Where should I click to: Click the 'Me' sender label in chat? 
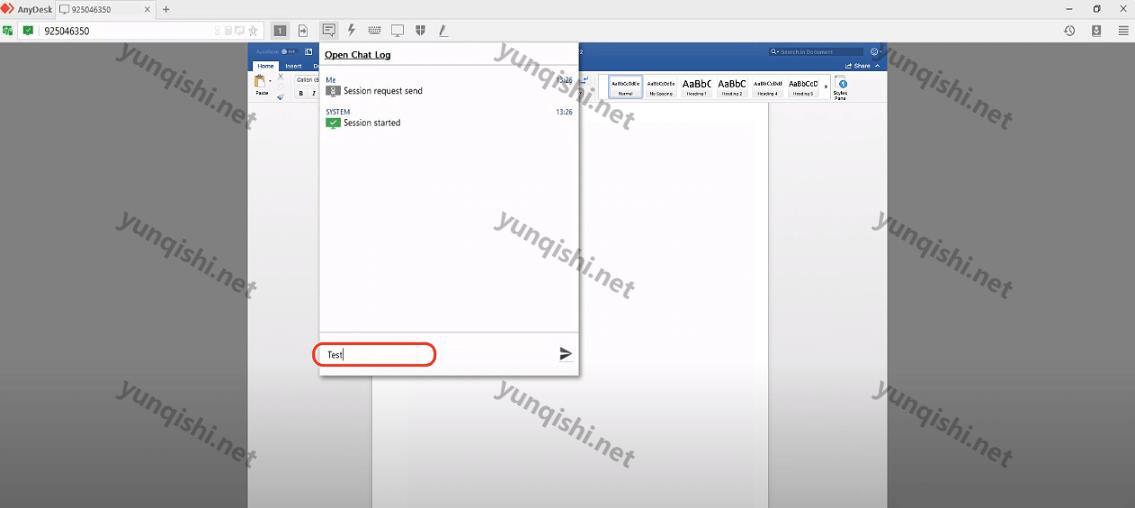pyautogui.click(x=331, y=80)
